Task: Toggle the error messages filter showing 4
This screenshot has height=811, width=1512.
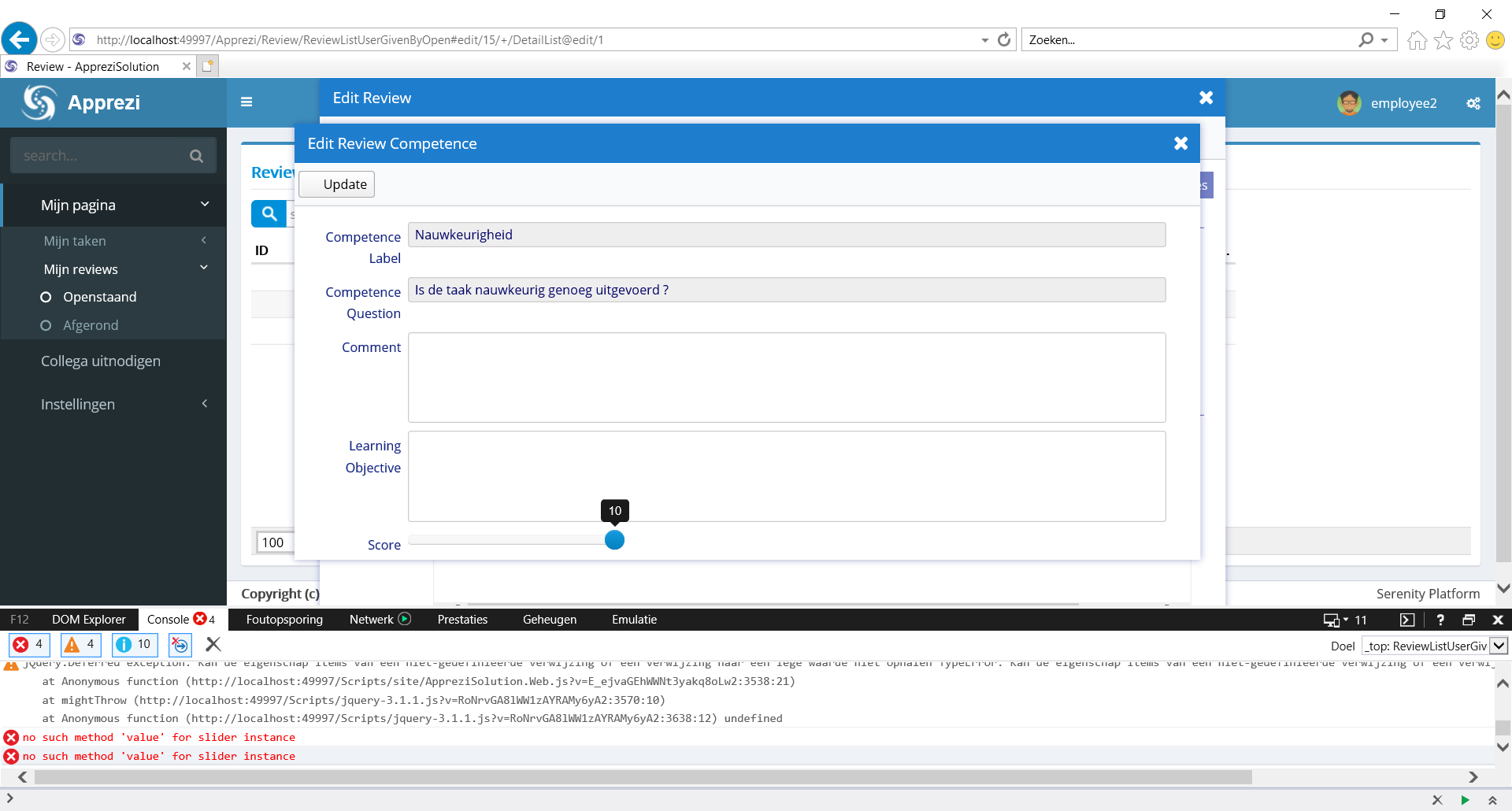Action: coord(29,645)
